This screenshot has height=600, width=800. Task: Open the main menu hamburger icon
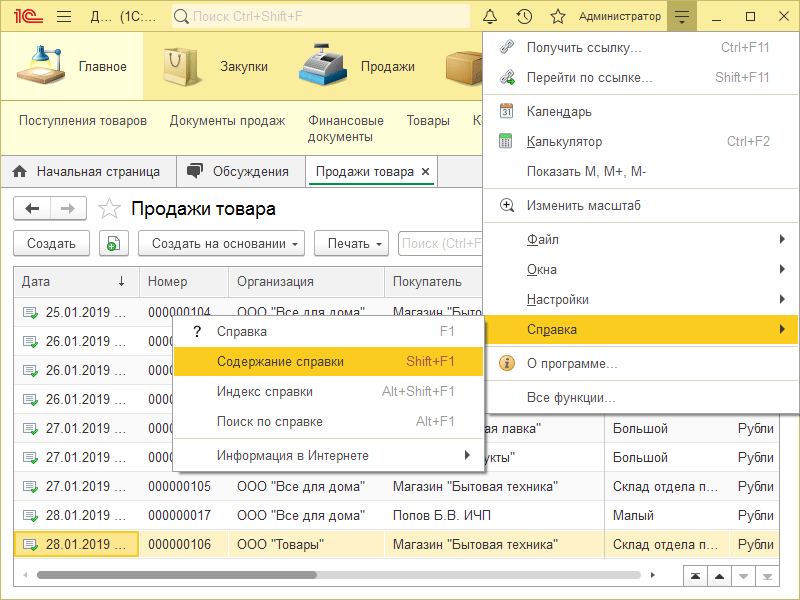pos(64,16)
